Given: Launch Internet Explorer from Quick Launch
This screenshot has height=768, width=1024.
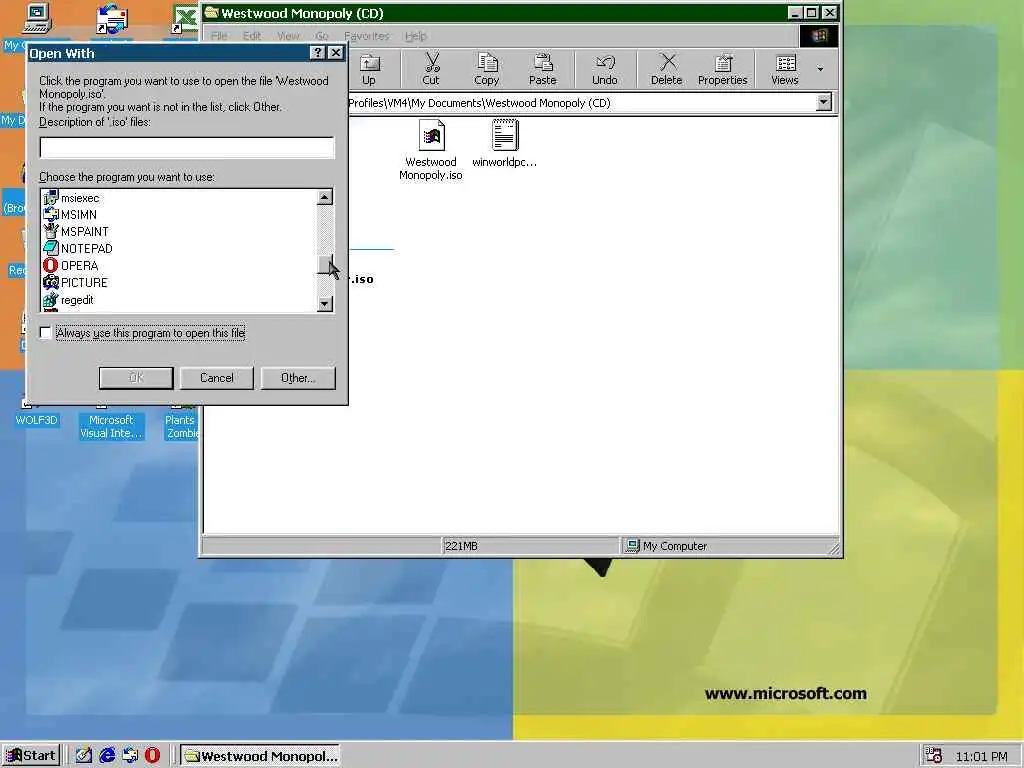Looking at the screenshot, I should 107,755.
